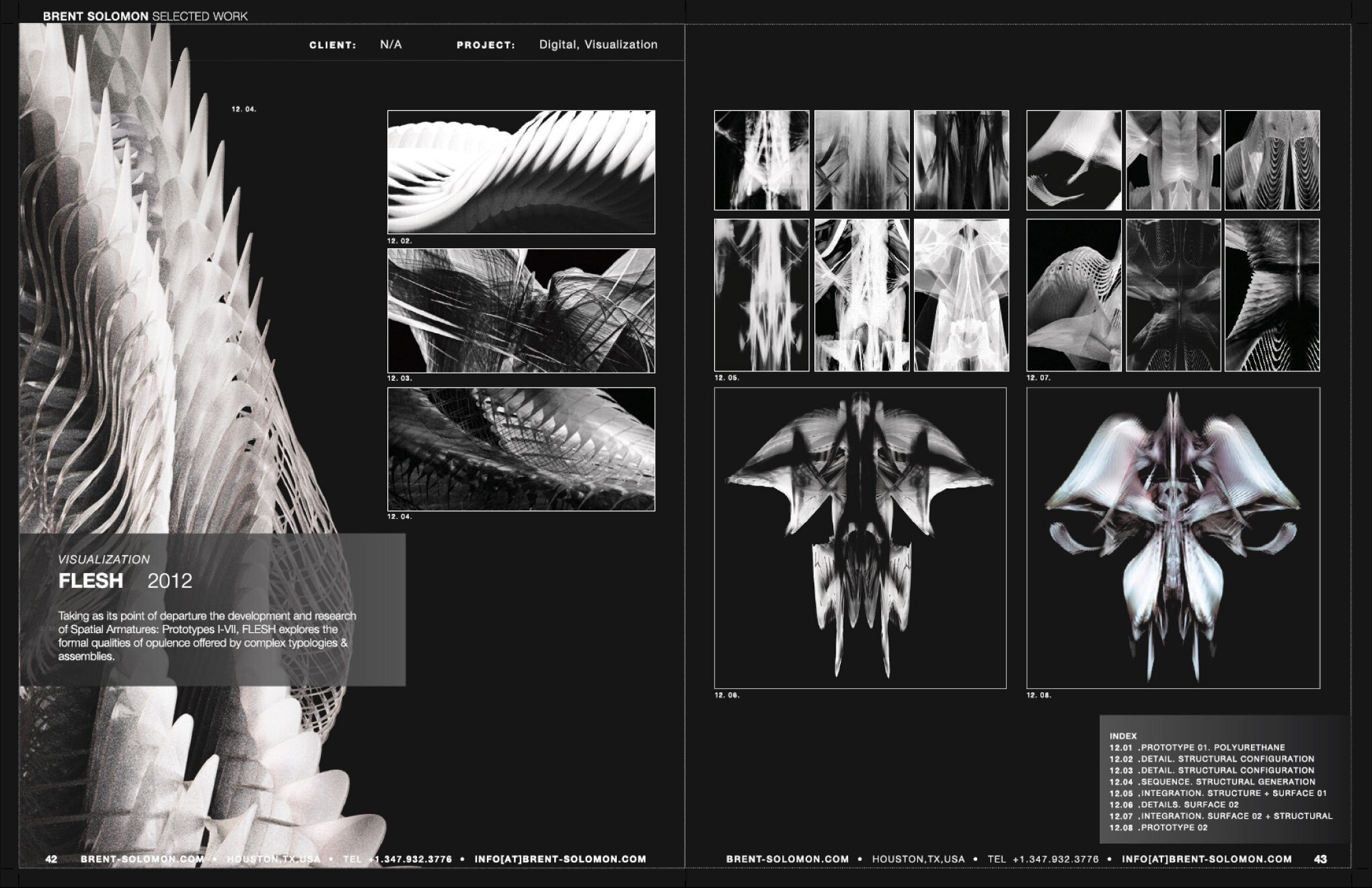Select the PROJECT: Digital, Visualization label
This screenshot has height=888, width=1372.
[x=557, y=45]
